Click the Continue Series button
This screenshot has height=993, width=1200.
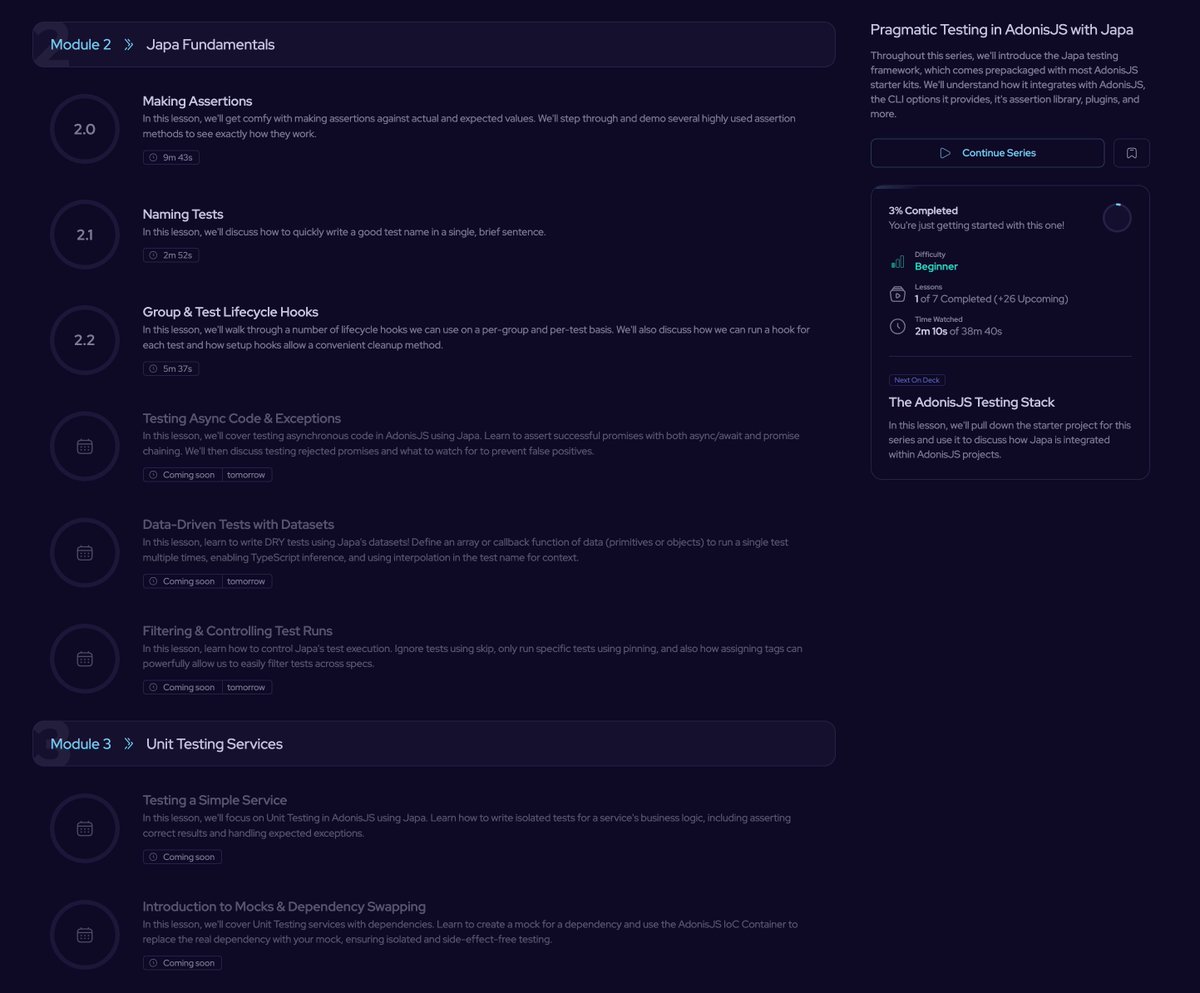(x=987, y=153)
